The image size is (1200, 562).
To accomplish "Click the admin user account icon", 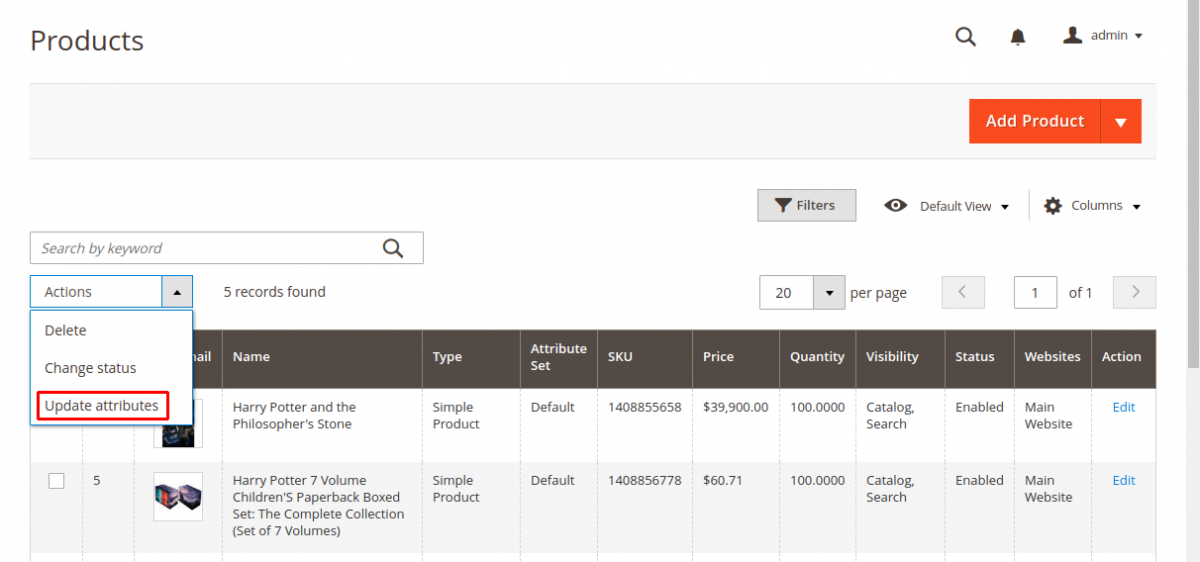I will point(1073,36).
